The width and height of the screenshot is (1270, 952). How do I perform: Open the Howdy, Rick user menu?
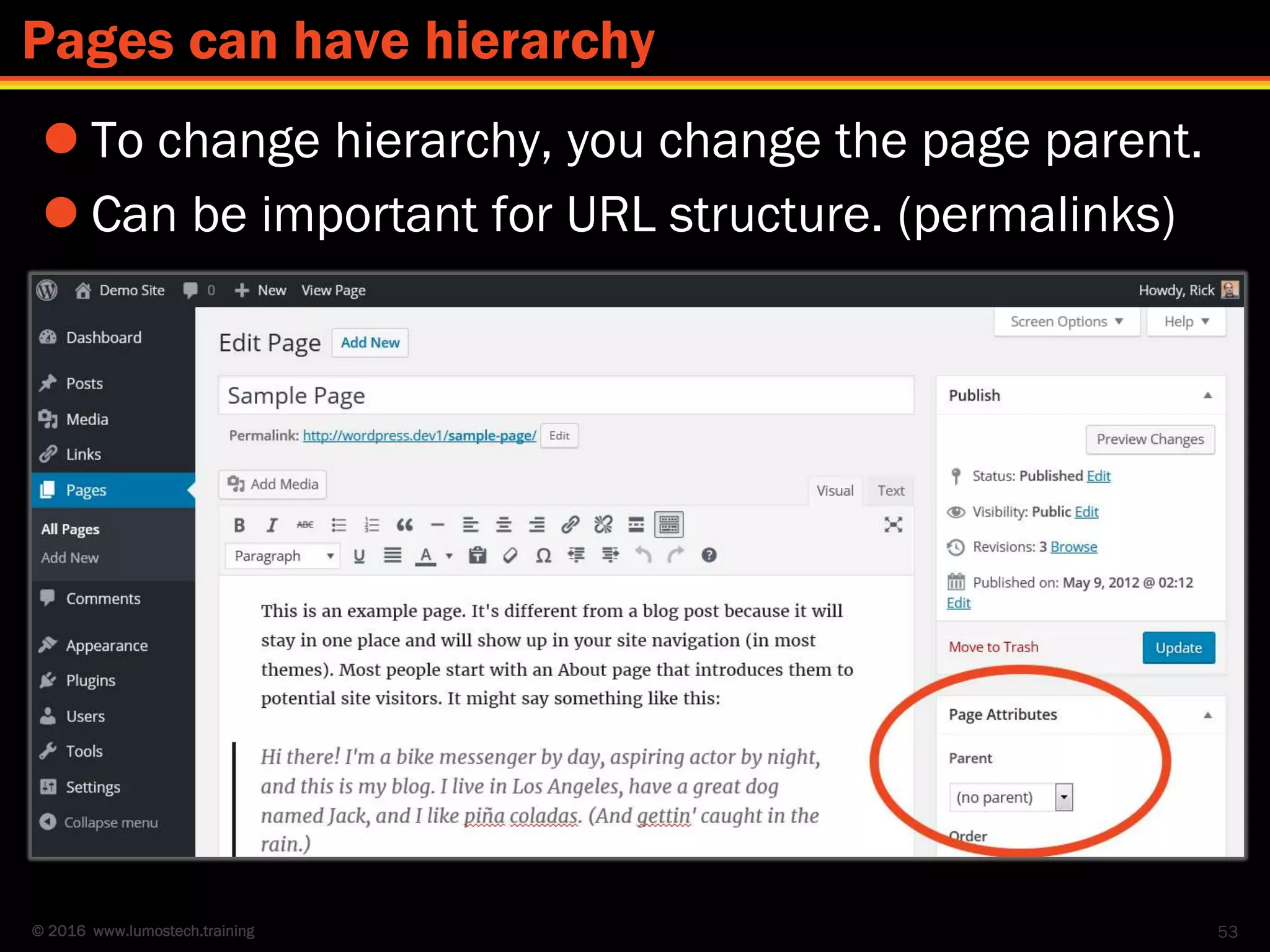coord(1188,290)
